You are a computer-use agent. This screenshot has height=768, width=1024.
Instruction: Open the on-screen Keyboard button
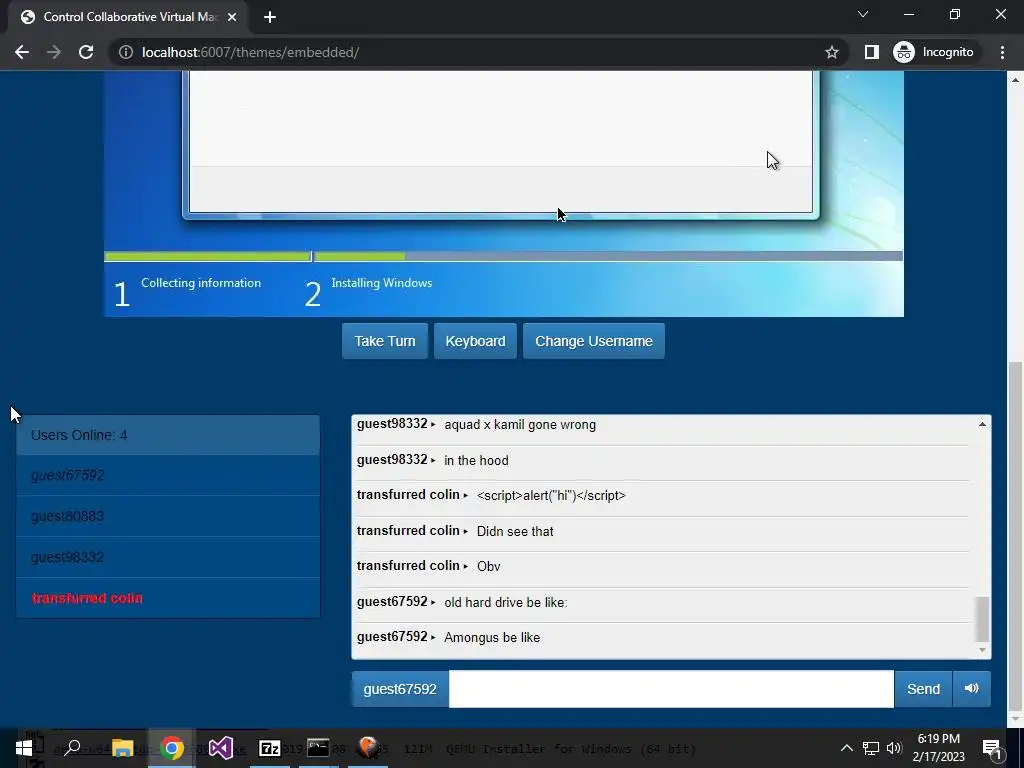(x=475, y=341)
